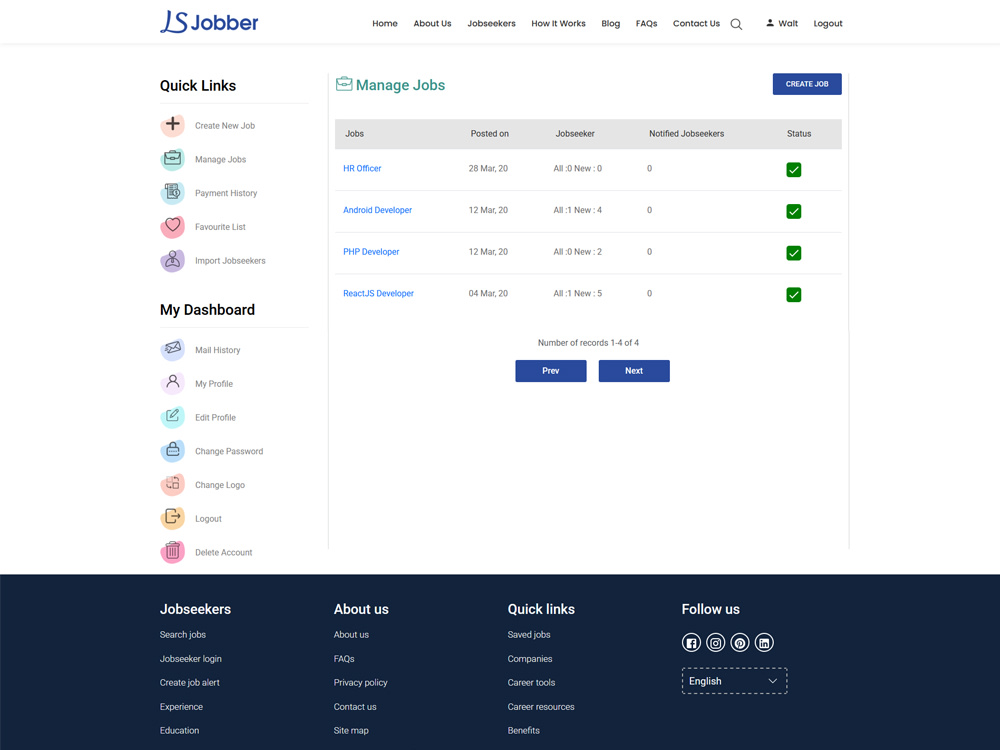Click the My Profile person icon

173,383
